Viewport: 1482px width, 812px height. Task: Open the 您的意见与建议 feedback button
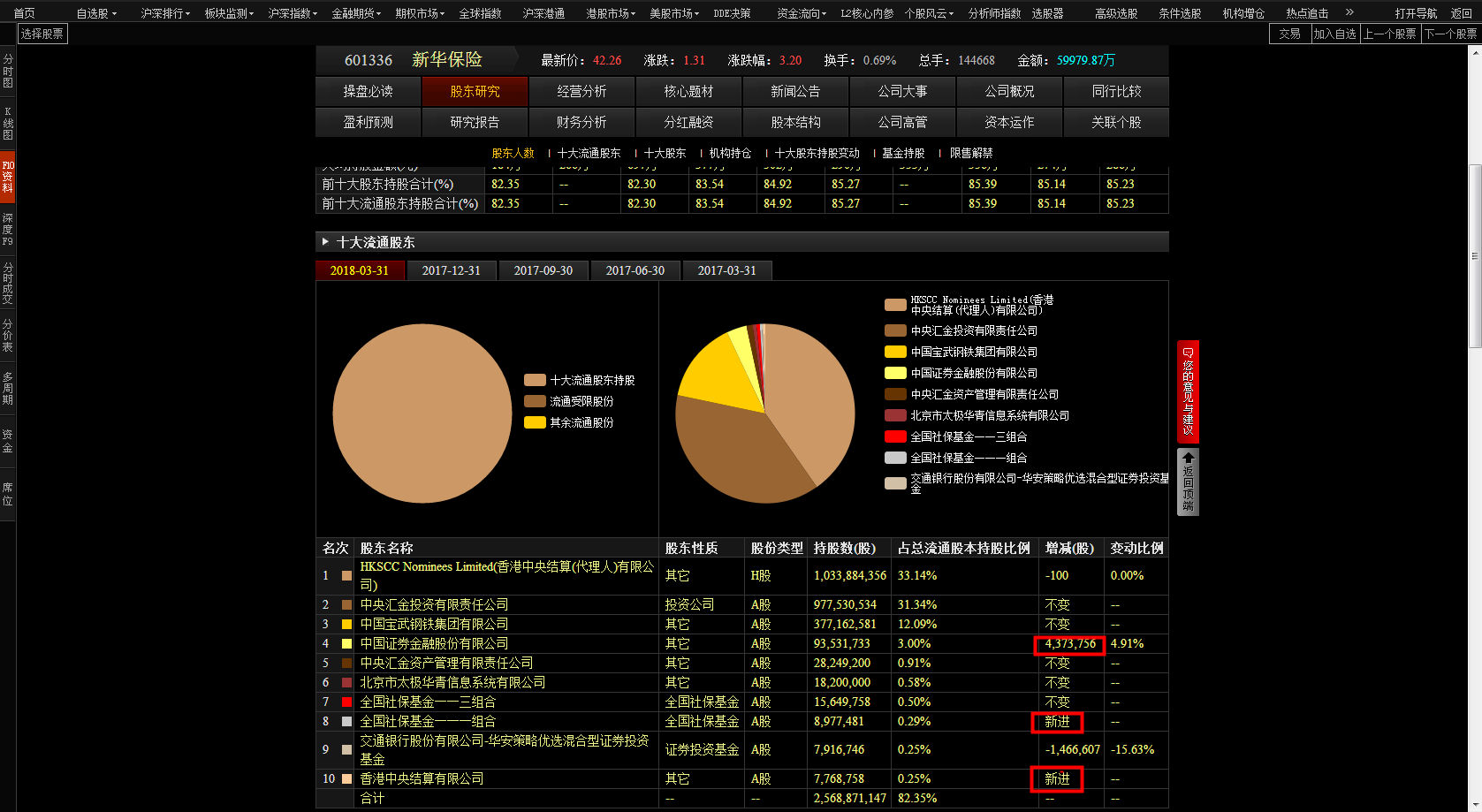click(x=1188, y=391)
